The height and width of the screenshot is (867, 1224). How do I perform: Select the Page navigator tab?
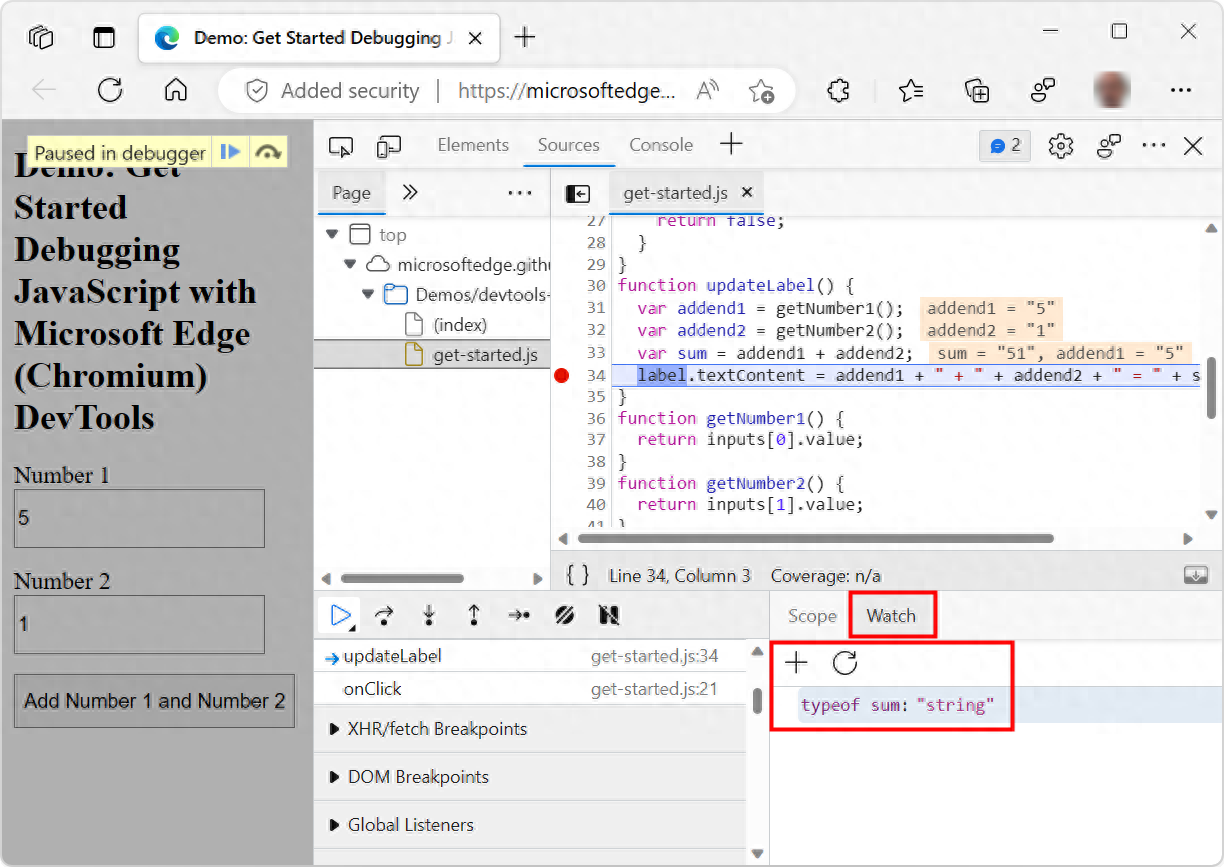point(352,193)
